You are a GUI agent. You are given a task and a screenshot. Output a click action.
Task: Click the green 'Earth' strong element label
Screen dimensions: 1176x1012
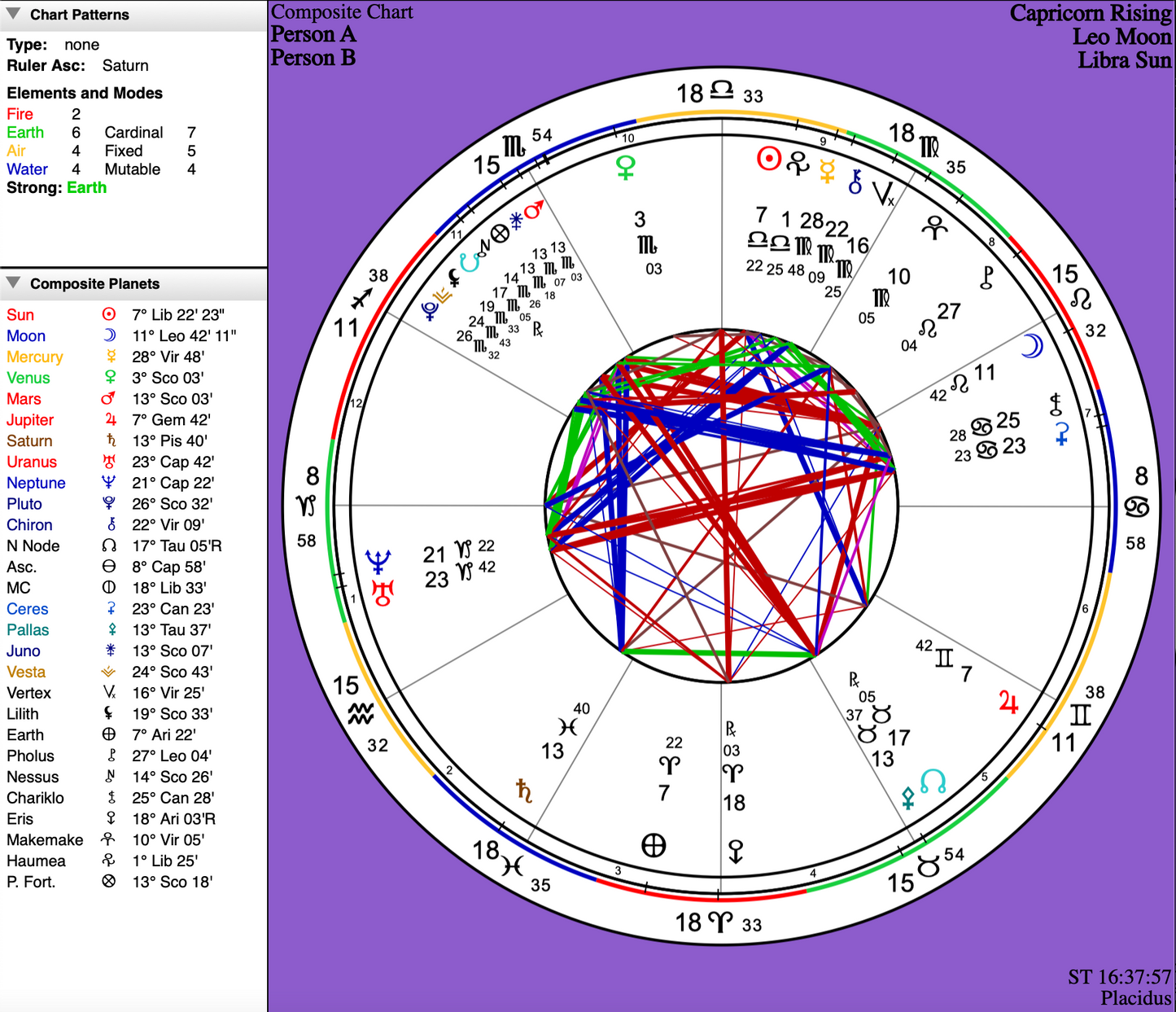[86, 188]
